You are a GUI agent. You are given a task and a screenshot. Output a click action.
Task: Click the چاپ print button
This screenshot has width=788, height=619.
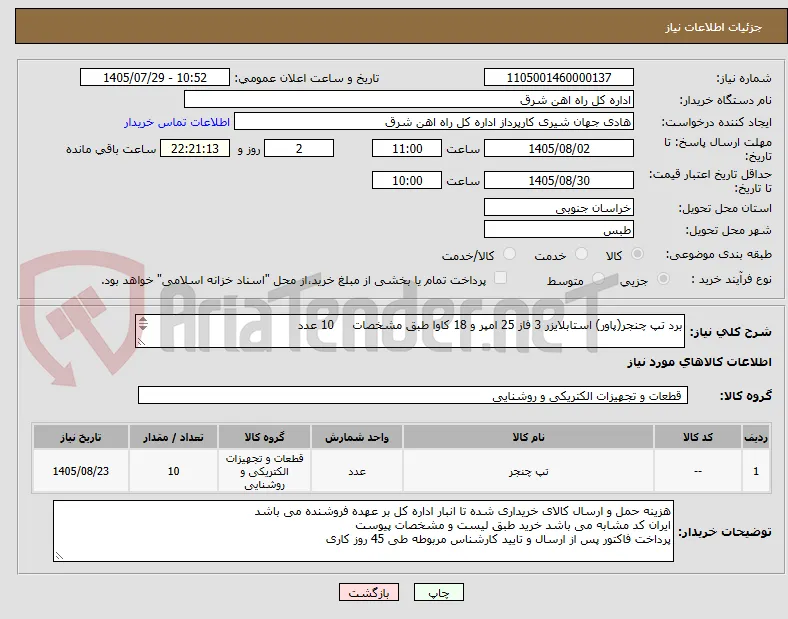tap(439, 592)
